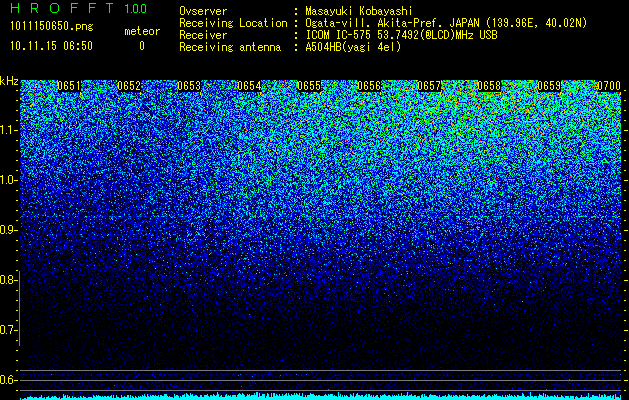The width and height of the screenshot is (629, 400).
Task: Click the Receiving antenna label
Action: pos(230,47)
